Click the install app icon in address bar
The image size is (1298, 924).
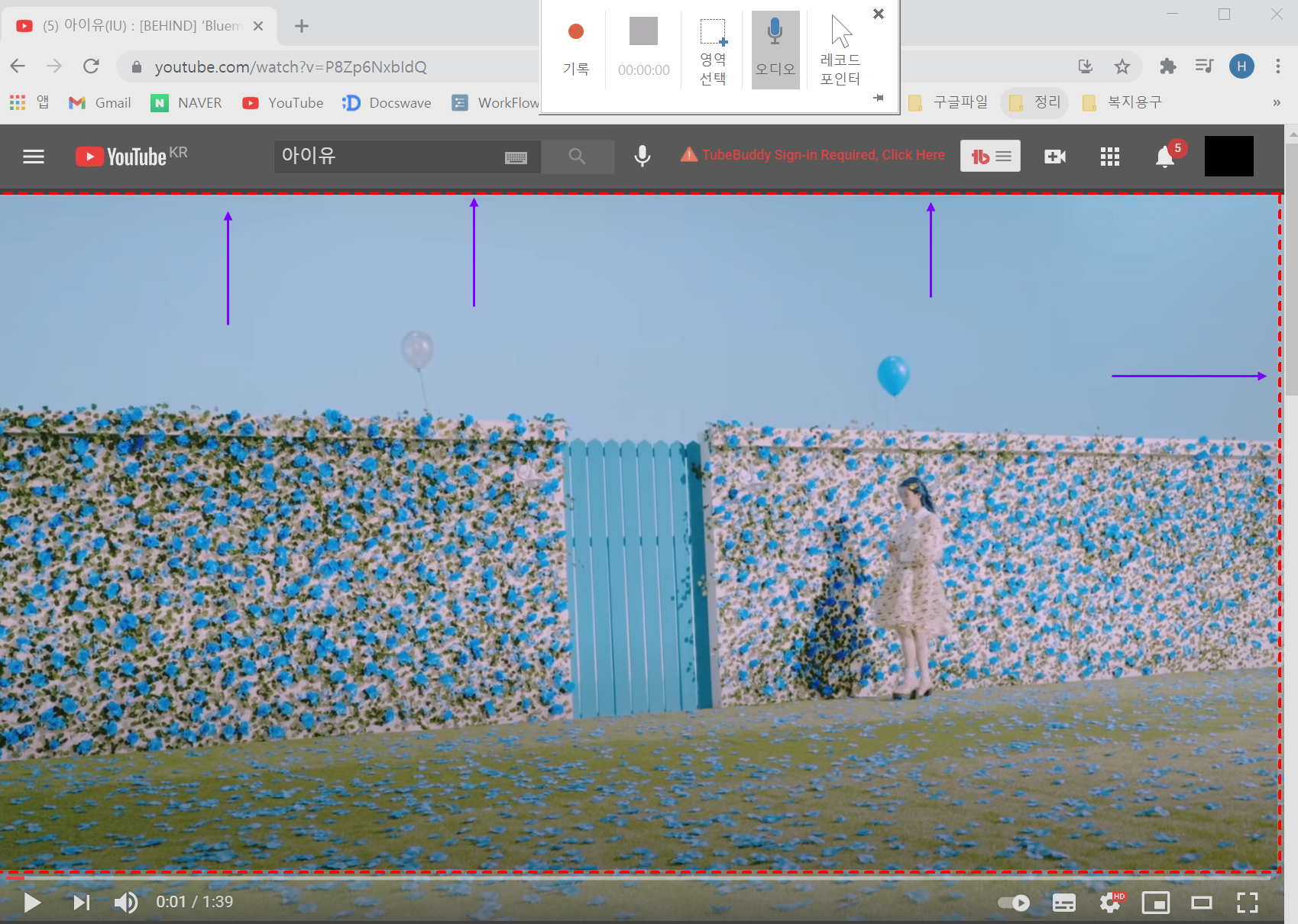pos(1086,66)
